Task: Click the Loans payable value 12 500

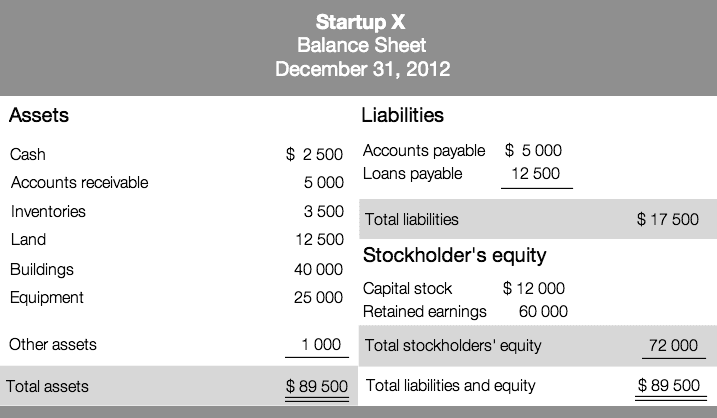Action: point(535,173)
